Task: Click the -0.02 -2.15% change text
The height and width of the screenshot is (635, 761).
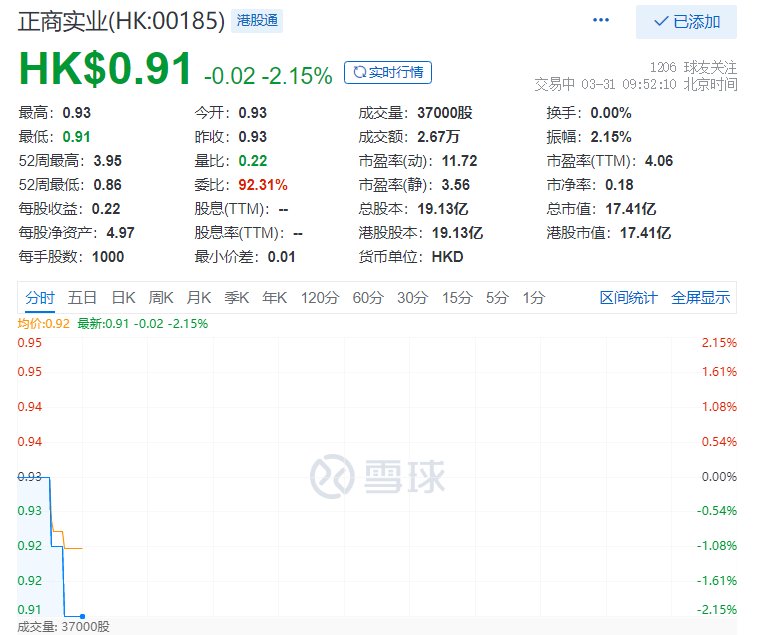Action: (x=268, y=76)
